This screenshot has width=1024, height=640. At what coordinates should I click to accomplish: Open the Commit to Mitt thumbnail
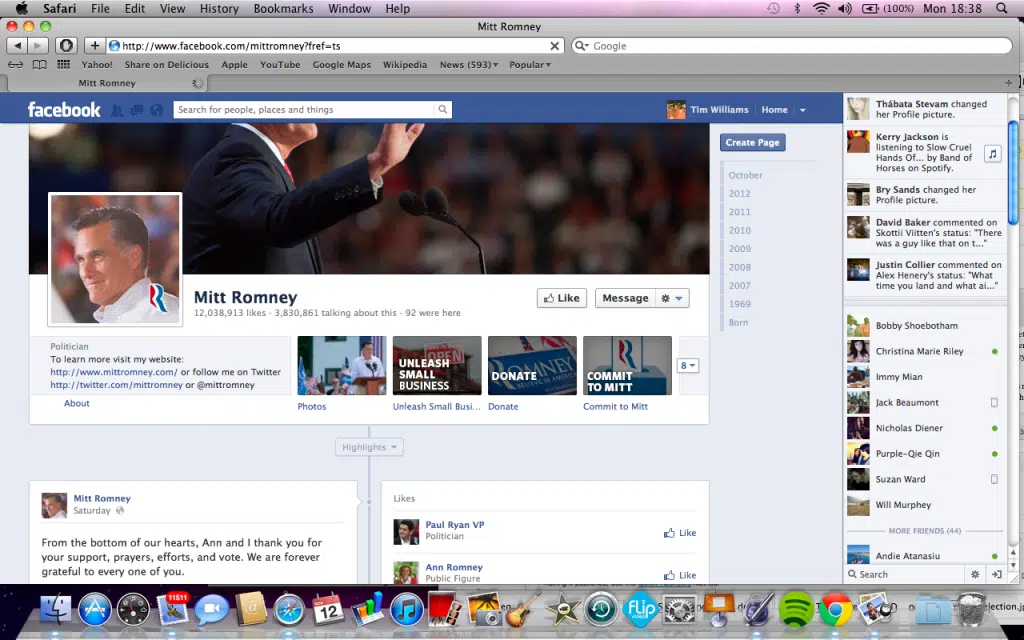point(627,366)
